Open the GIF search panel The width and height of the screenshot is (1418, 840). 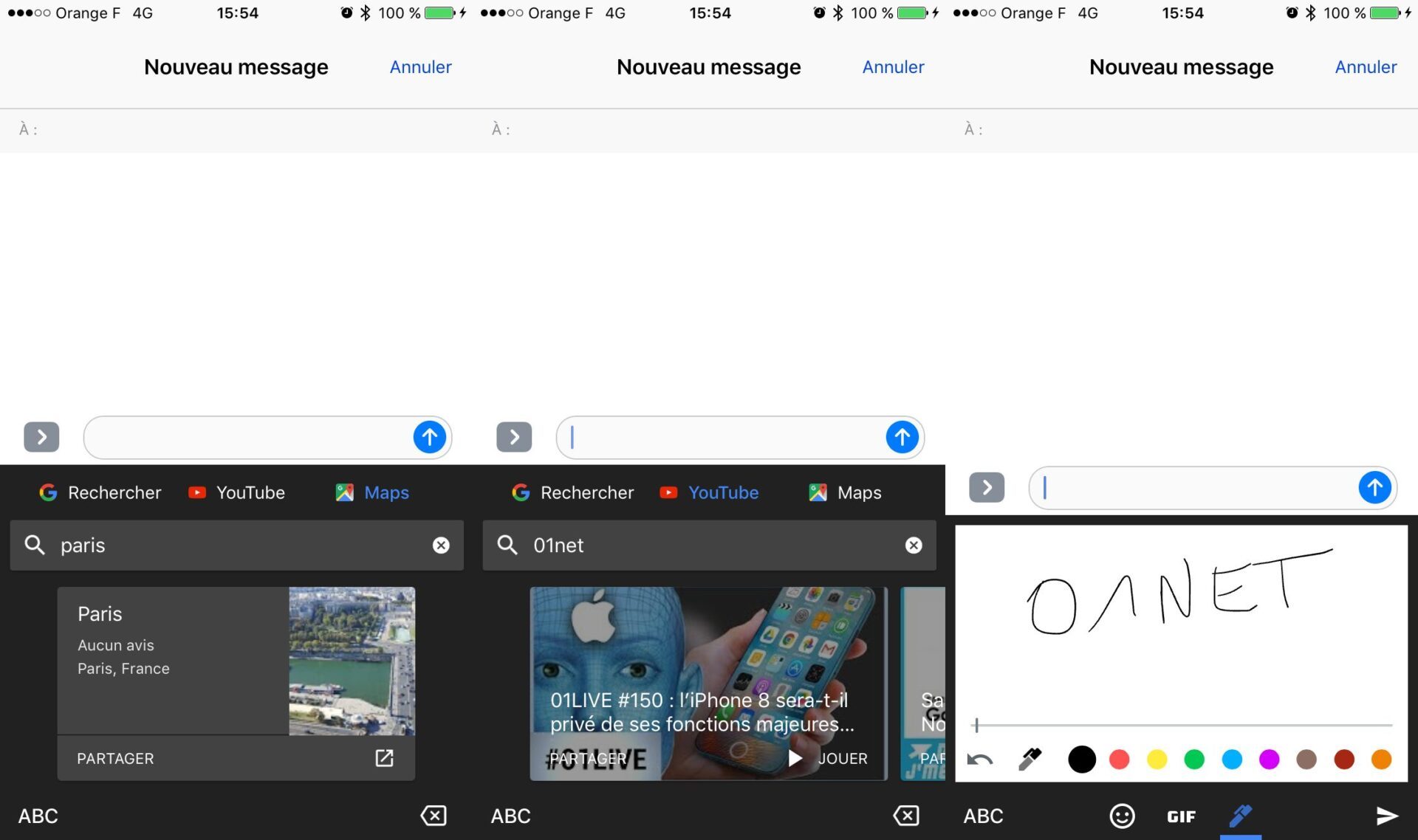(x=1181, y=816)
